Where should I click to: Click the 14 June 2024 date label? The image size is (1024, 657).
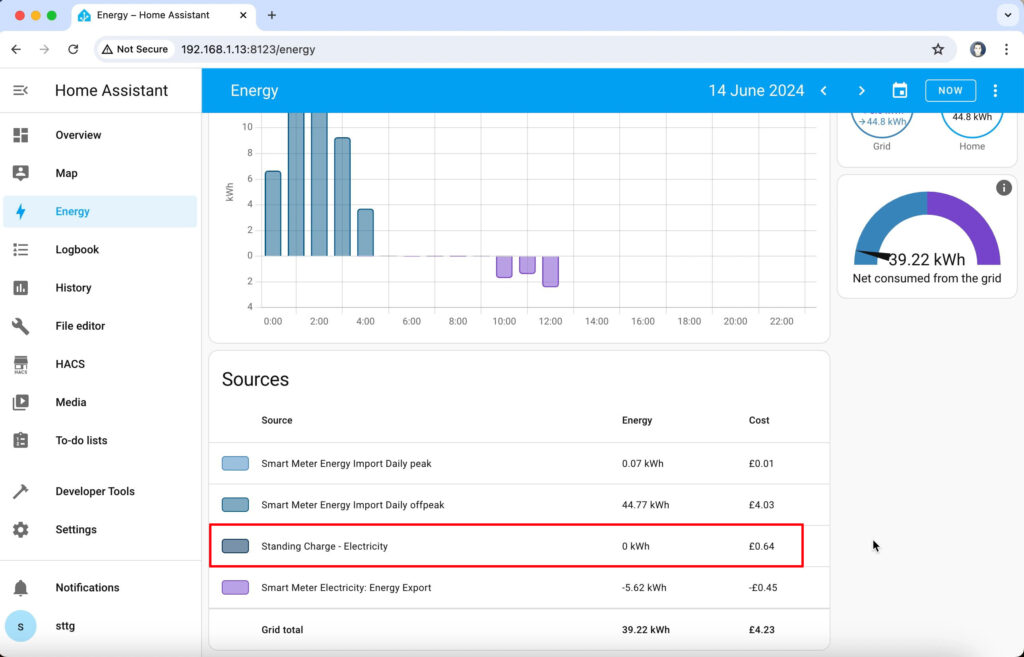click(756, 91)
